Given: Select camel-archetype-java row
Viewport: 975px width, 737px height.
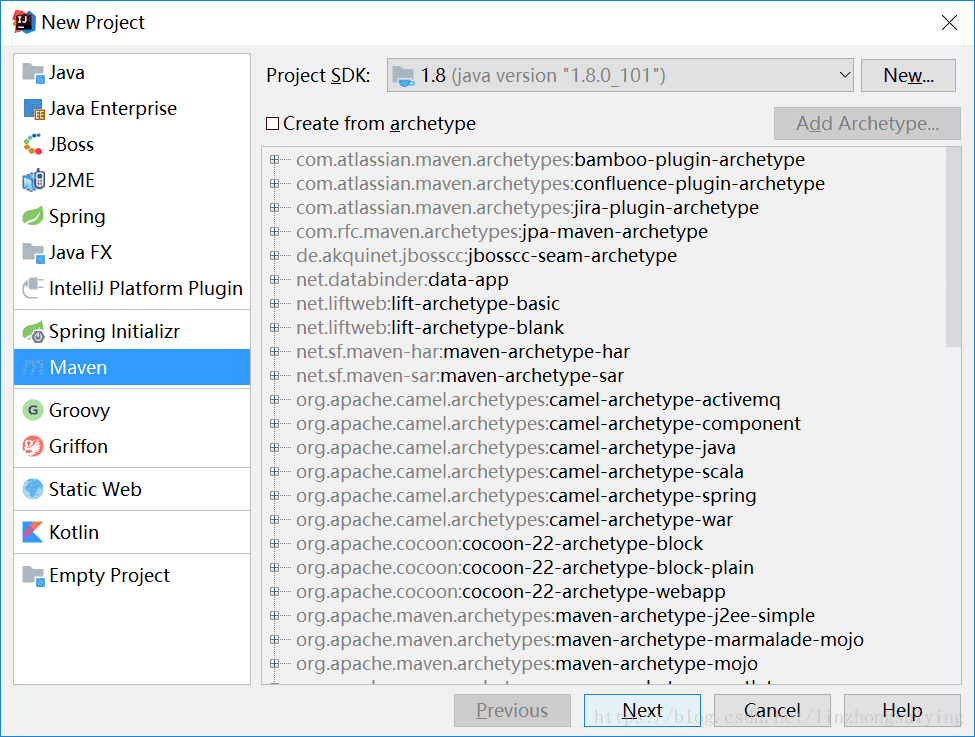Looking at the screenshot, I should (515, 448).
